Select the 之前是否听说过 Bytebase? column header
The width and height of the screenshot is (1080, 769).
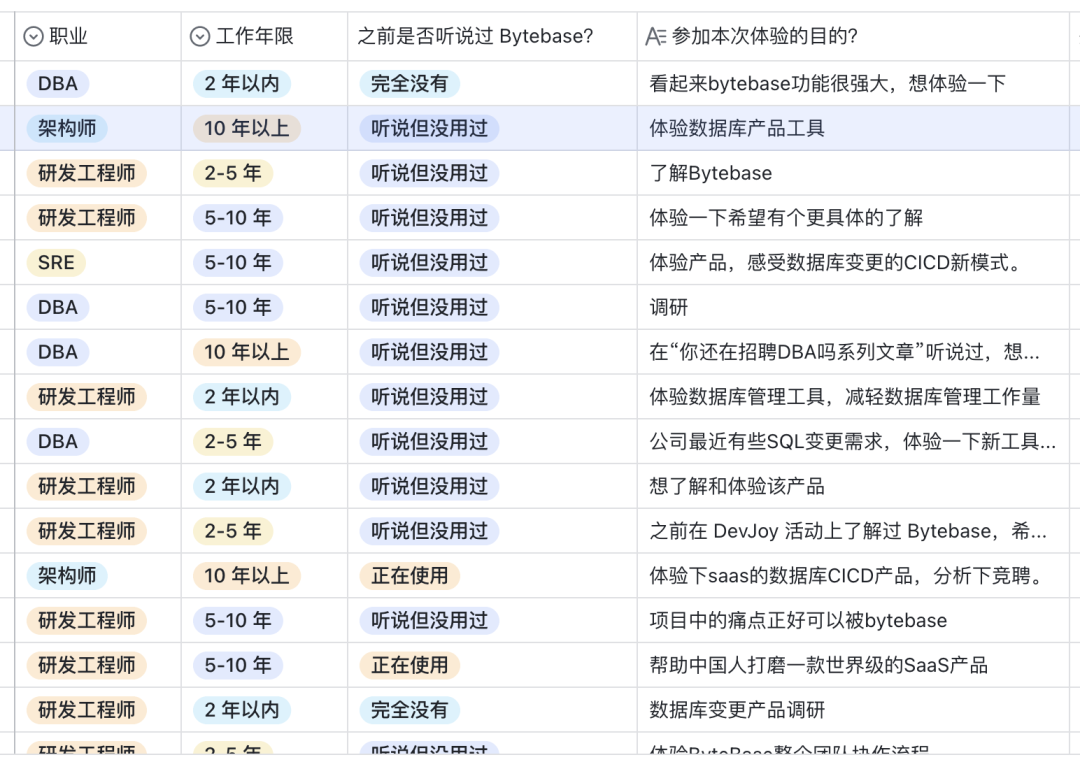click(x=492, y=36)
